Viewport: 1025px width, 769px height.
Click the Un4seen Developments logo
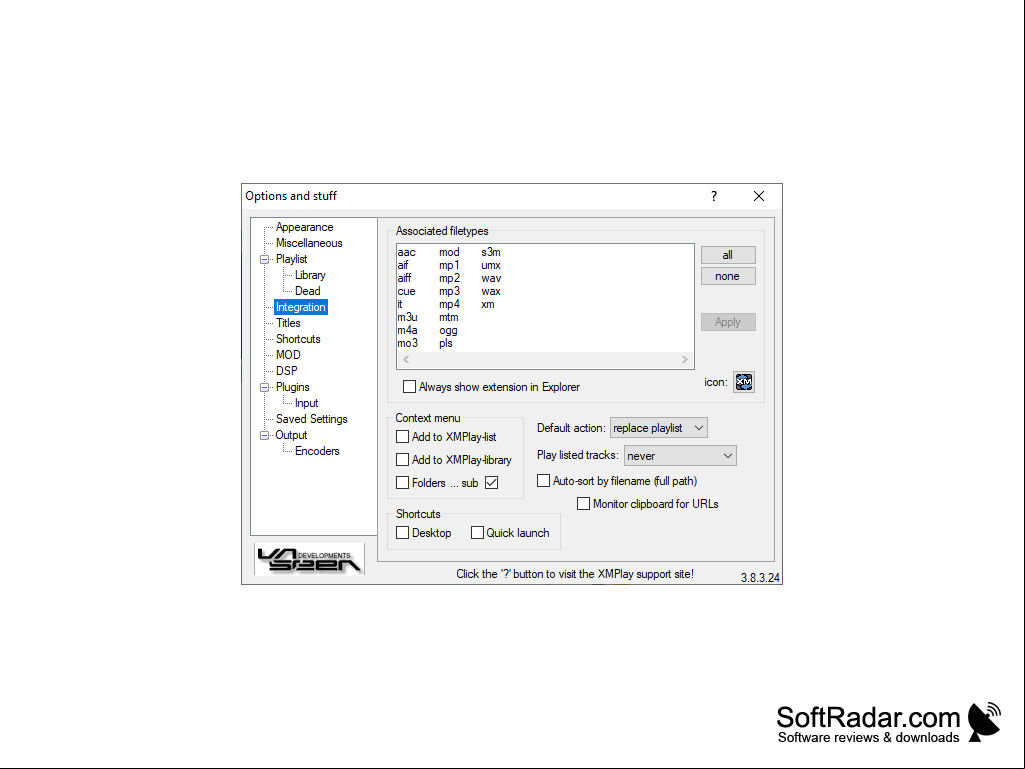click(x=309, y=559)
